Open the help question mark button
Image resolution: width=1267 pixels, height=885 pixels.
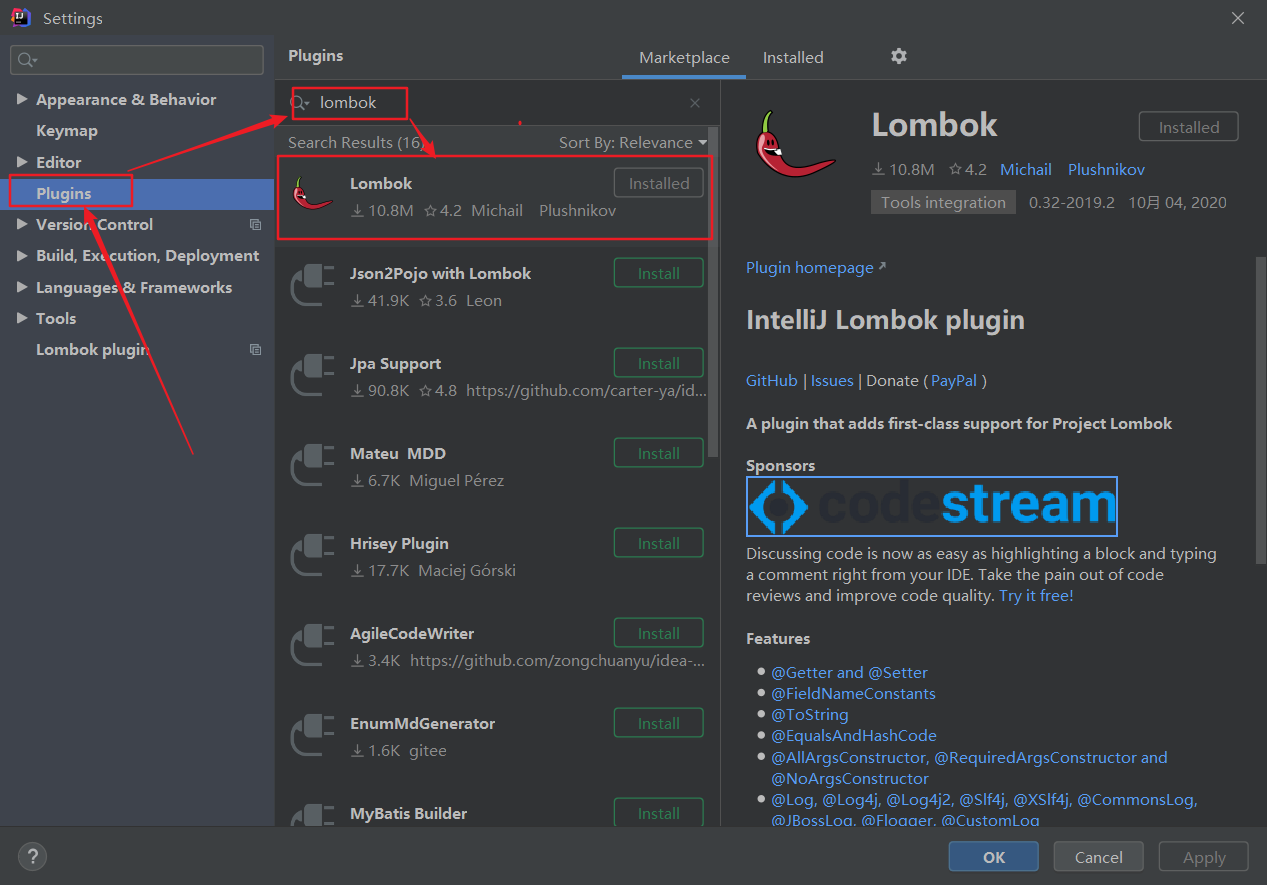pyautogui.click(x=32, y=856)
